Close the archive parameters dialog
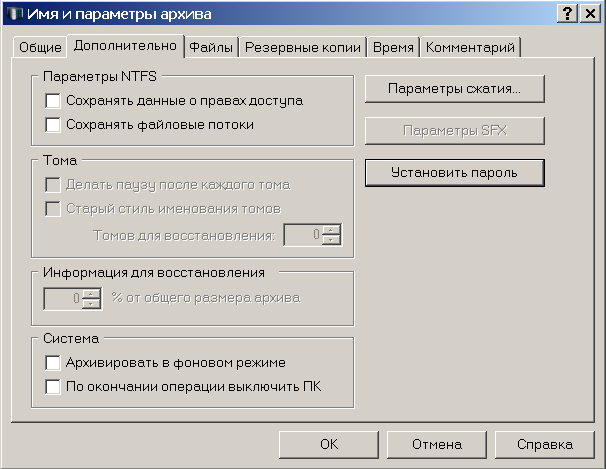The height and width of the screenshot is (469, 606). click(590, 14)
